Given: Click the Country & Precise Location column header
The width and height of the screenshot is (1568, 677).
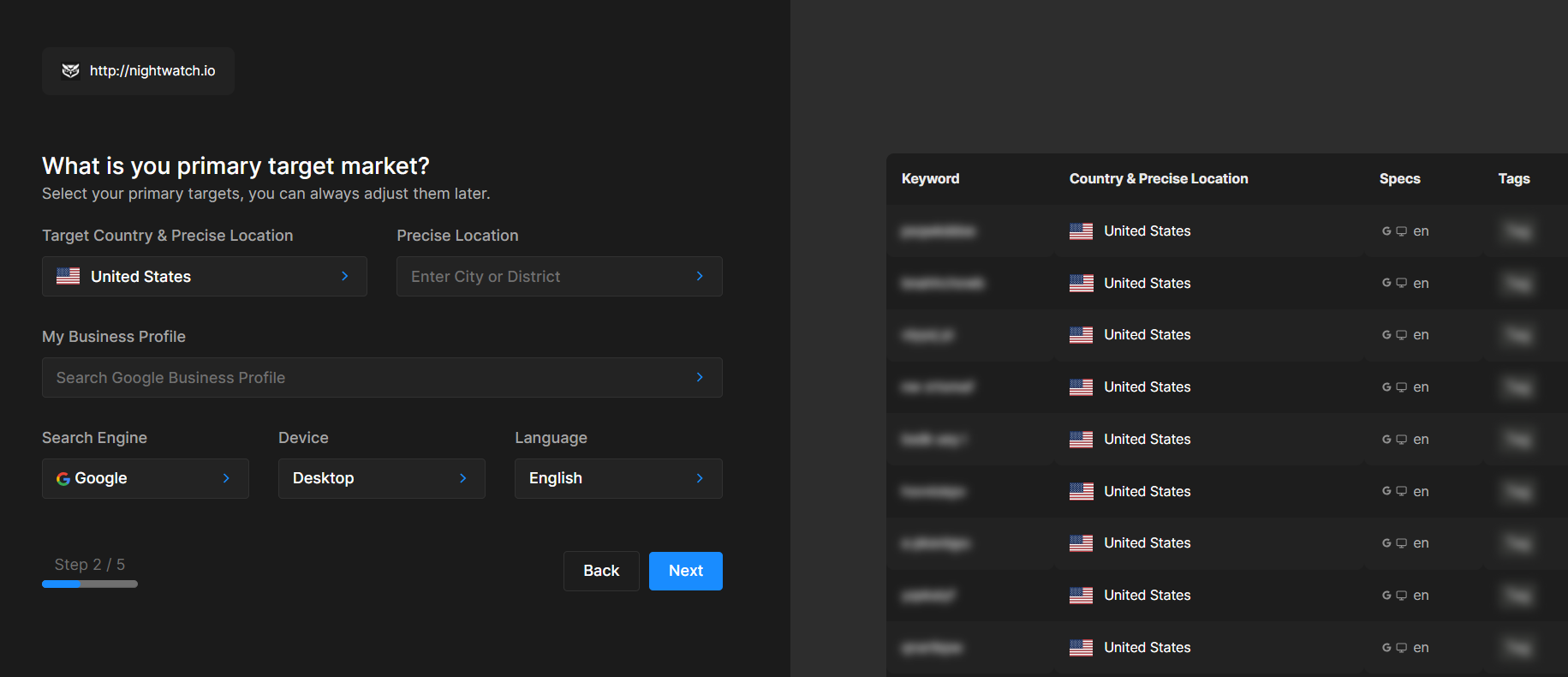Looking at the screenshot, I should (1158, 178).
